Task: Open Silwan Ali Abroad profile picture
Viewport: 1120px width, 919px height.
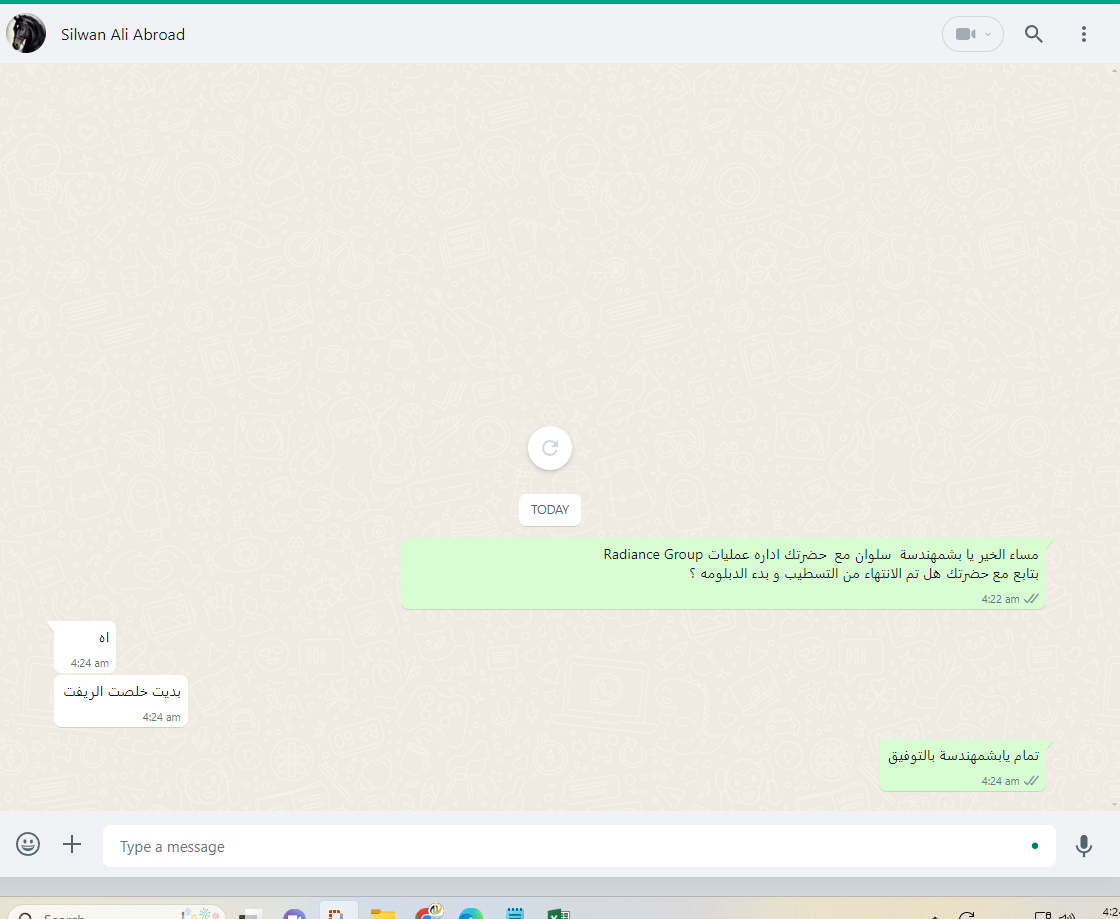Action: 26,34
